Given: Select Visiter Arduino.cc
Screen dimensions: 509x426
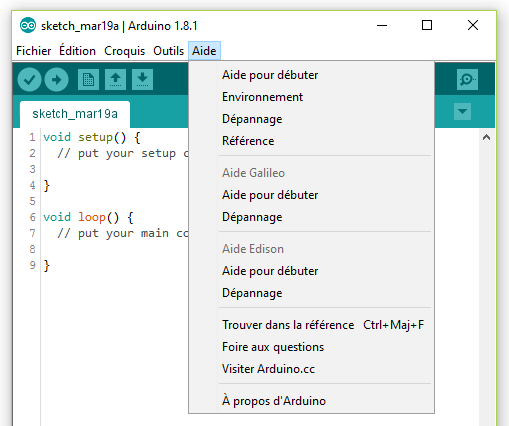Looking at the screenshot, I should click(311, 369).
